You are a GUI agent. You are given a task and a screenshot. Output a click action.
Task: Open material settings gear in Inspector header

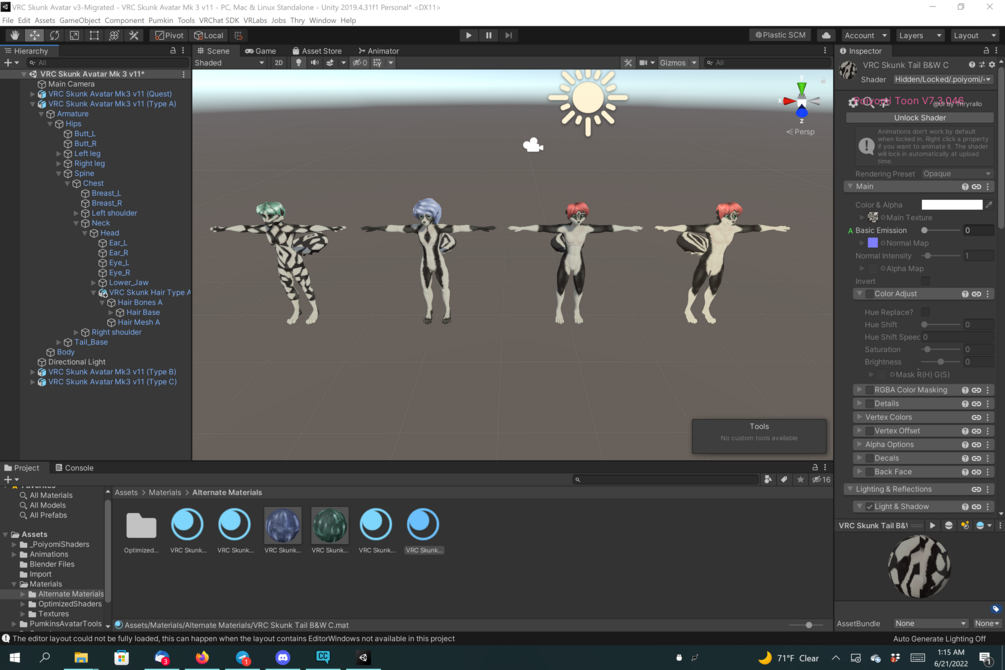(992, 65)
